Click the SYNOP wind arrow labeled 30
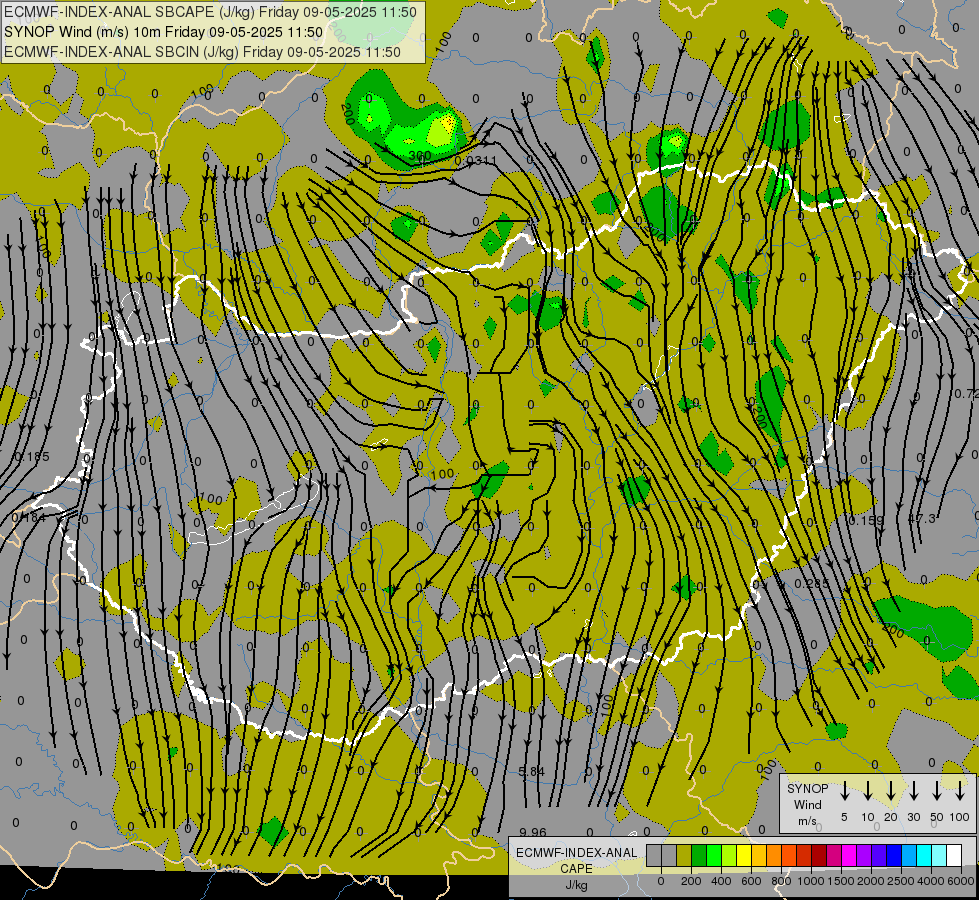 click(913, 791)
